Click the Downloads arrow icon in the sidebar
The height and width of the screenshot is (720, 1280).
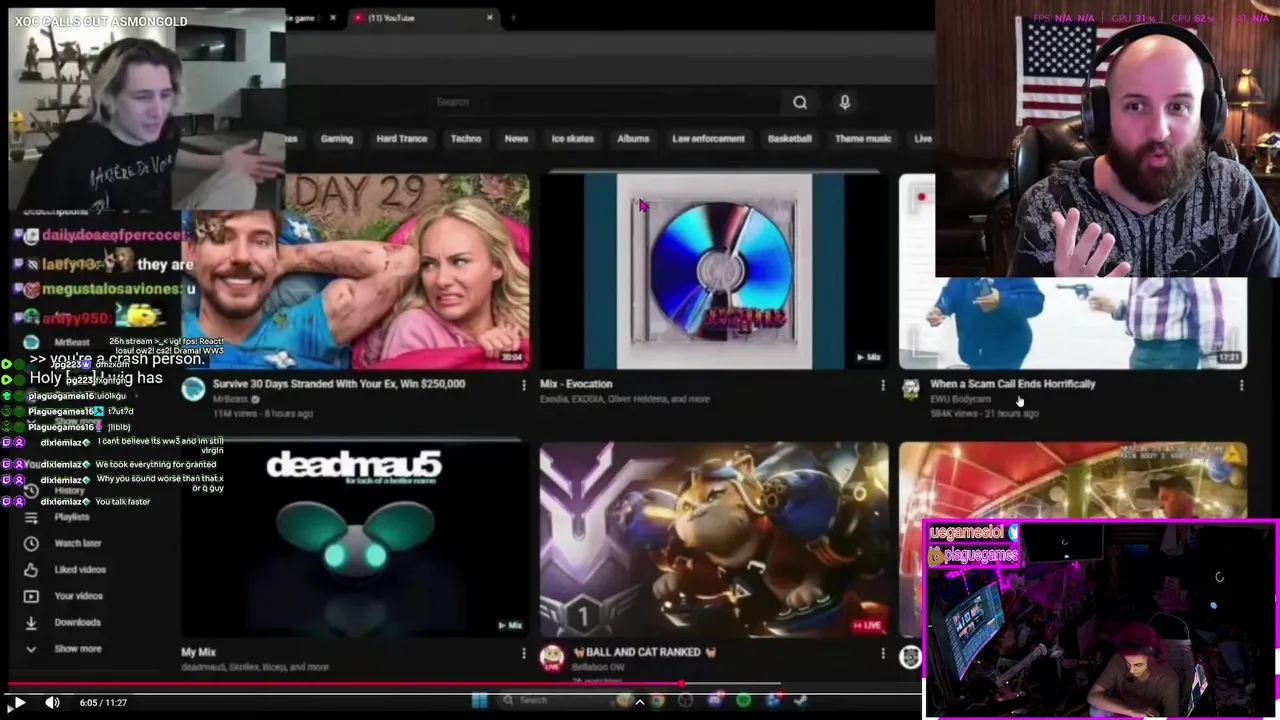(31, 622)
